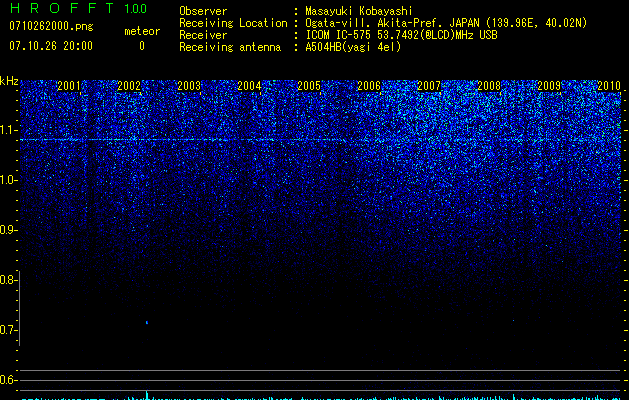The image size is (629, 400).
Task: Click the 2003 time marker
Action: coord(189,85)
